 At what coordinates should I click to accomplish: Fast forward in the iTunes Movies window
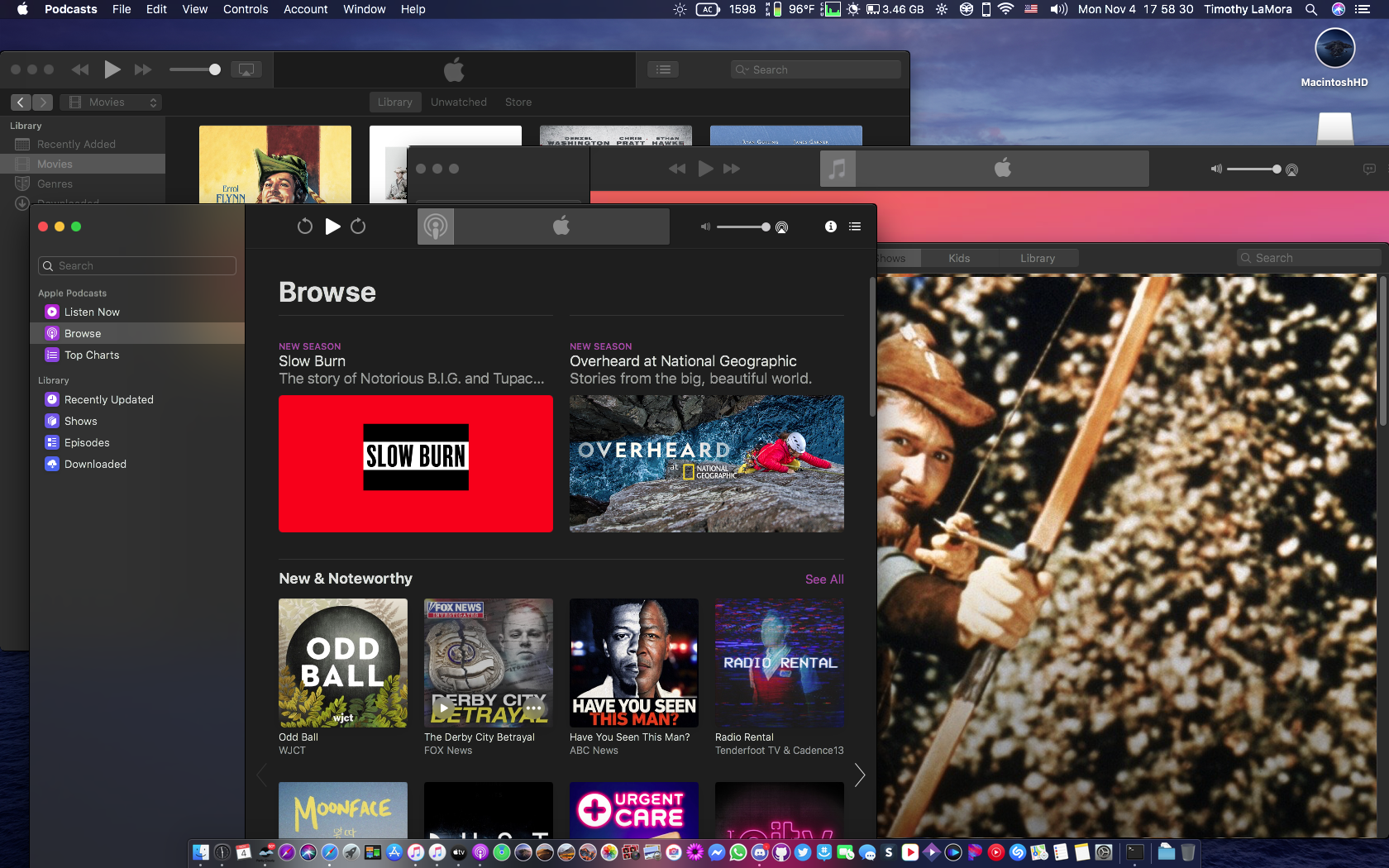tap(143, 69)
